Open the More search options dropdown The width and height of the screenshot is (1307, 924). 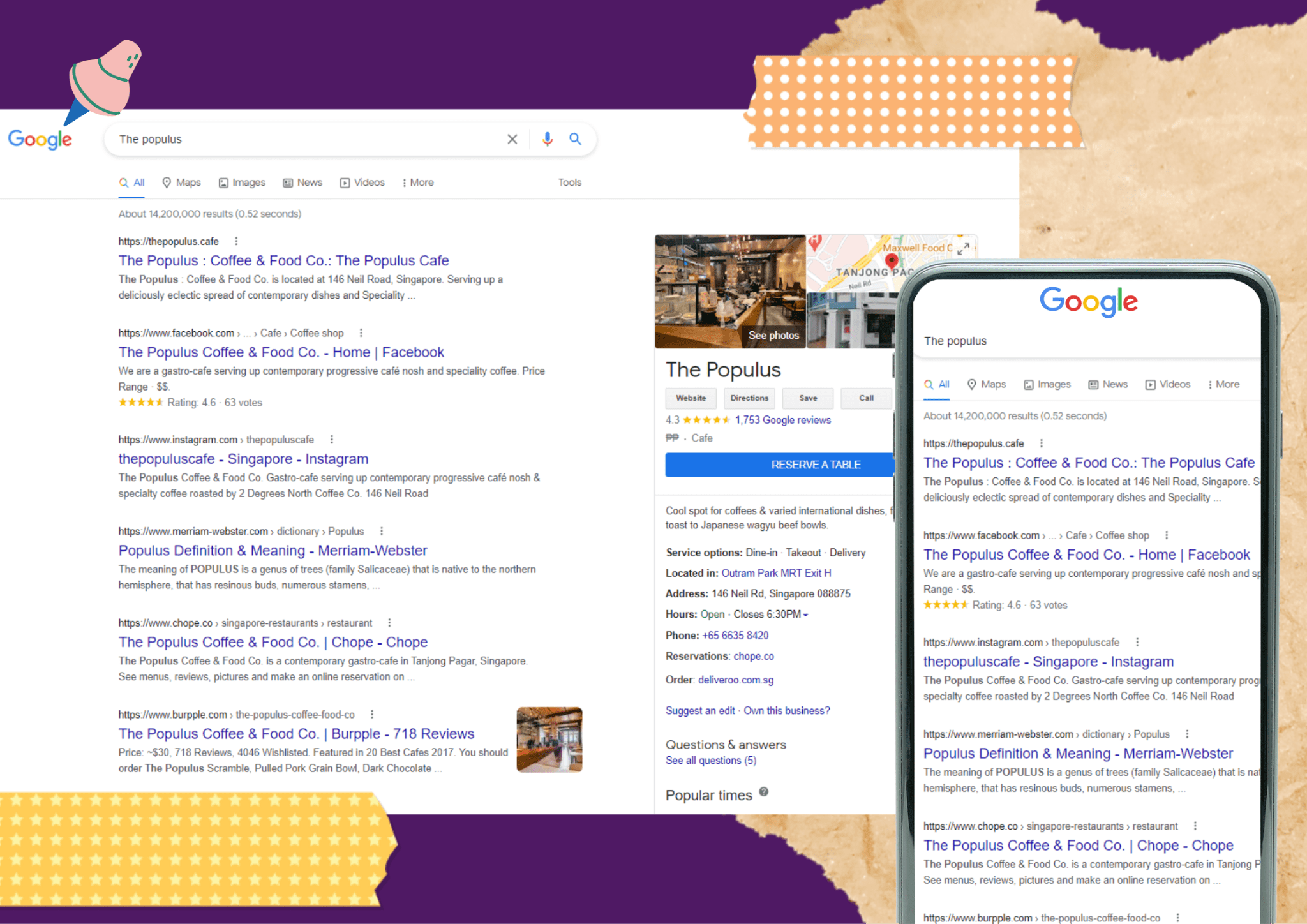point(418,183)
